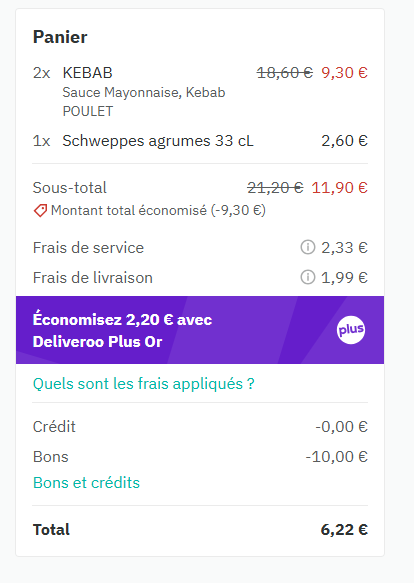Click the purple Deliveroo Plus Or banner
The image size is (414, 583).
click(200, 330)
